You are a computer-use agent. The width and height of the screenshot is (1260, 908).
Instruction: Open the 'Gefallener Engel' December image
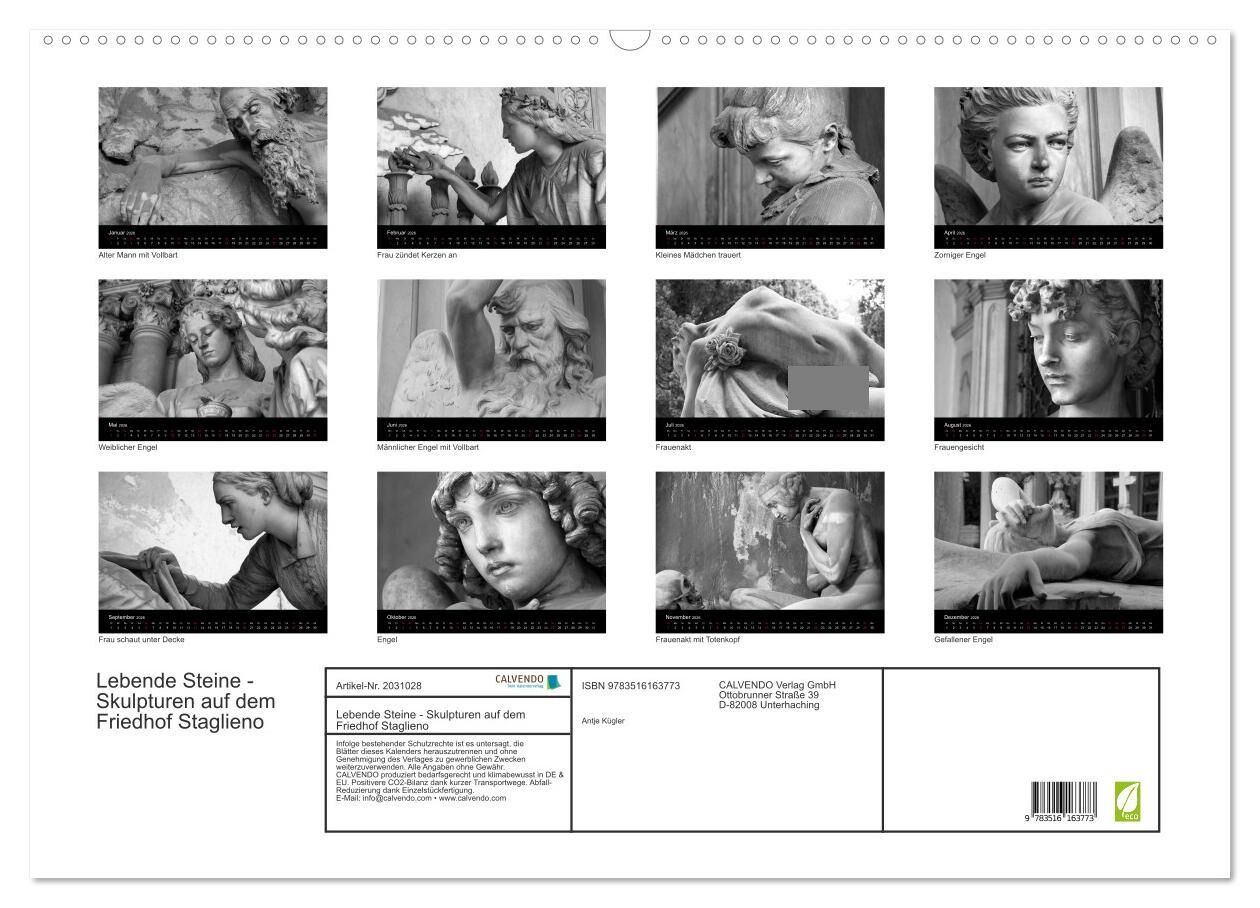(1048, 541)
